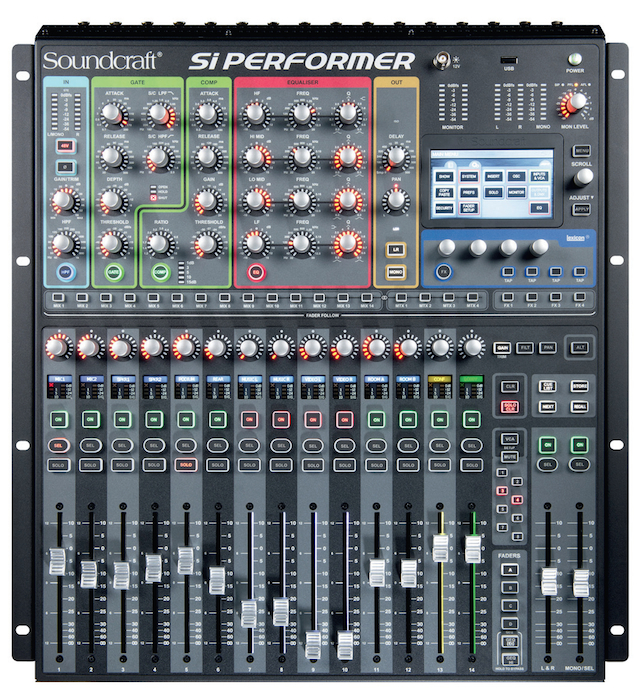Push SEL above the MONO/SEL master fader
This screenshot has width=640, height=692.
pos(579,464)
